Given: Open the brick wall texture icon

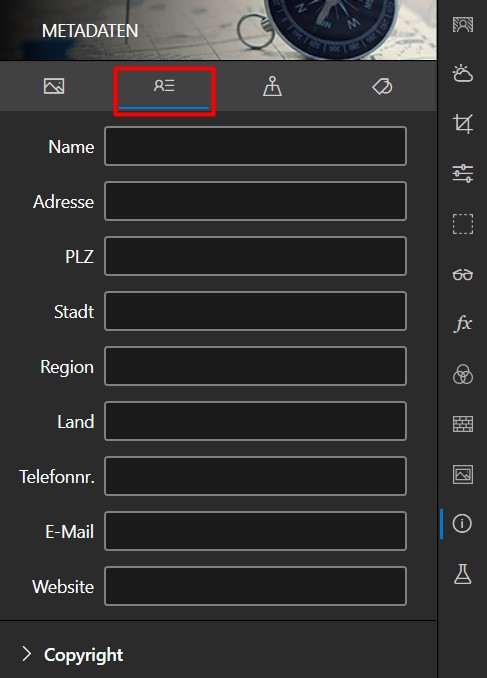Looking at the screenshot, I should click(462, 424).
